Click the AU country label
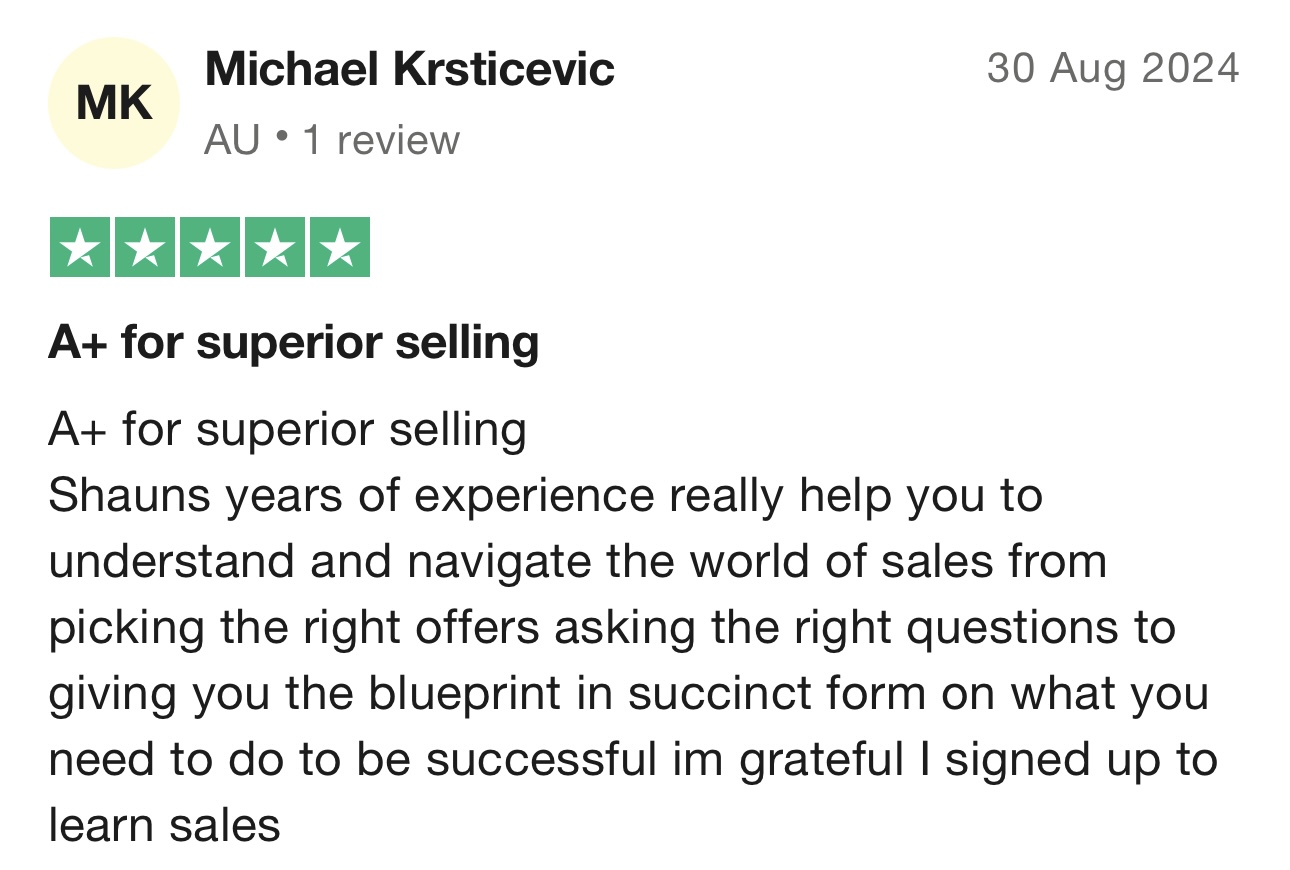 [232, 141]
